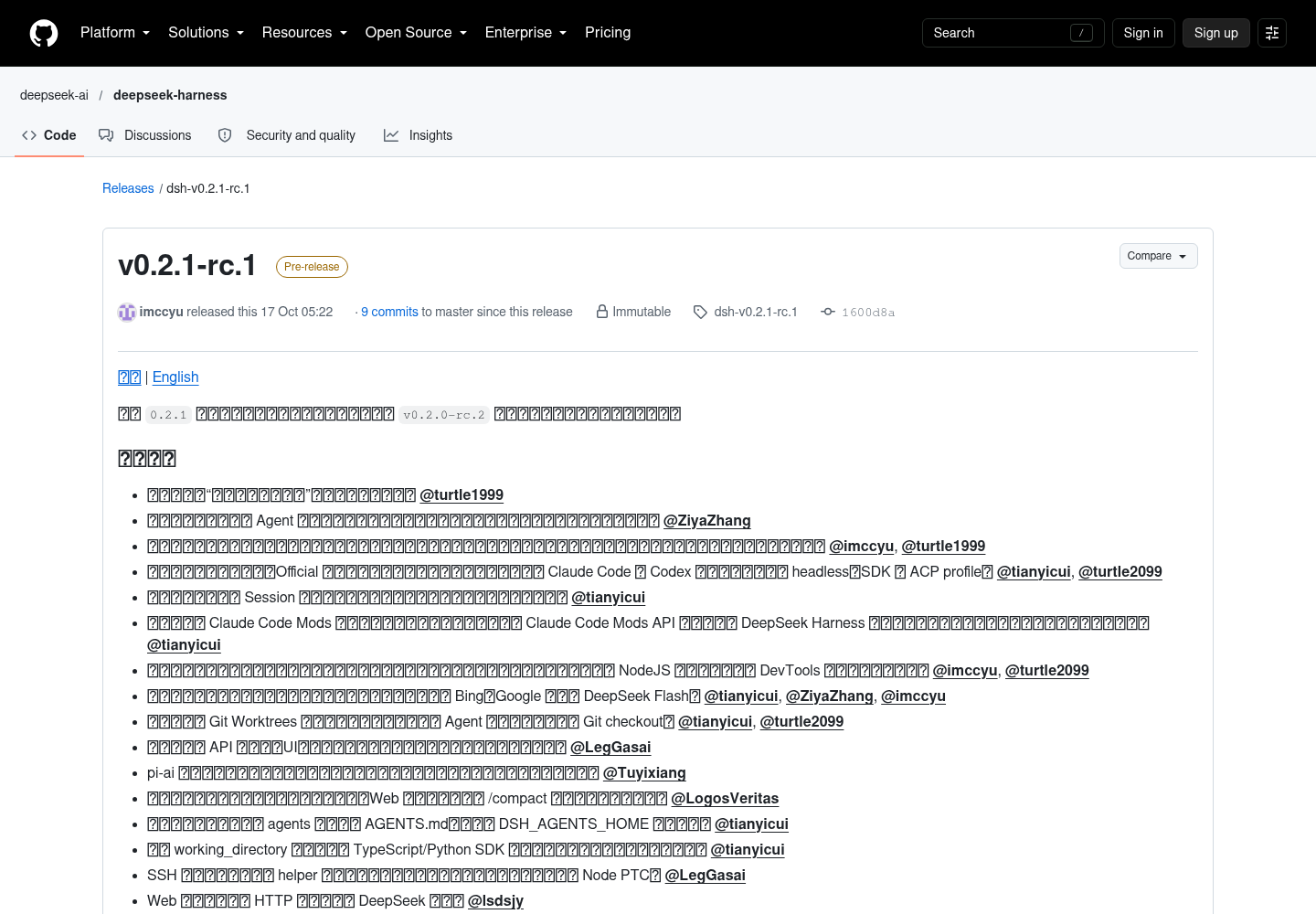Viewport: 1316px width, 914px height.
Task: Click the Security shield icon
Action: click(x=225, y=135)
